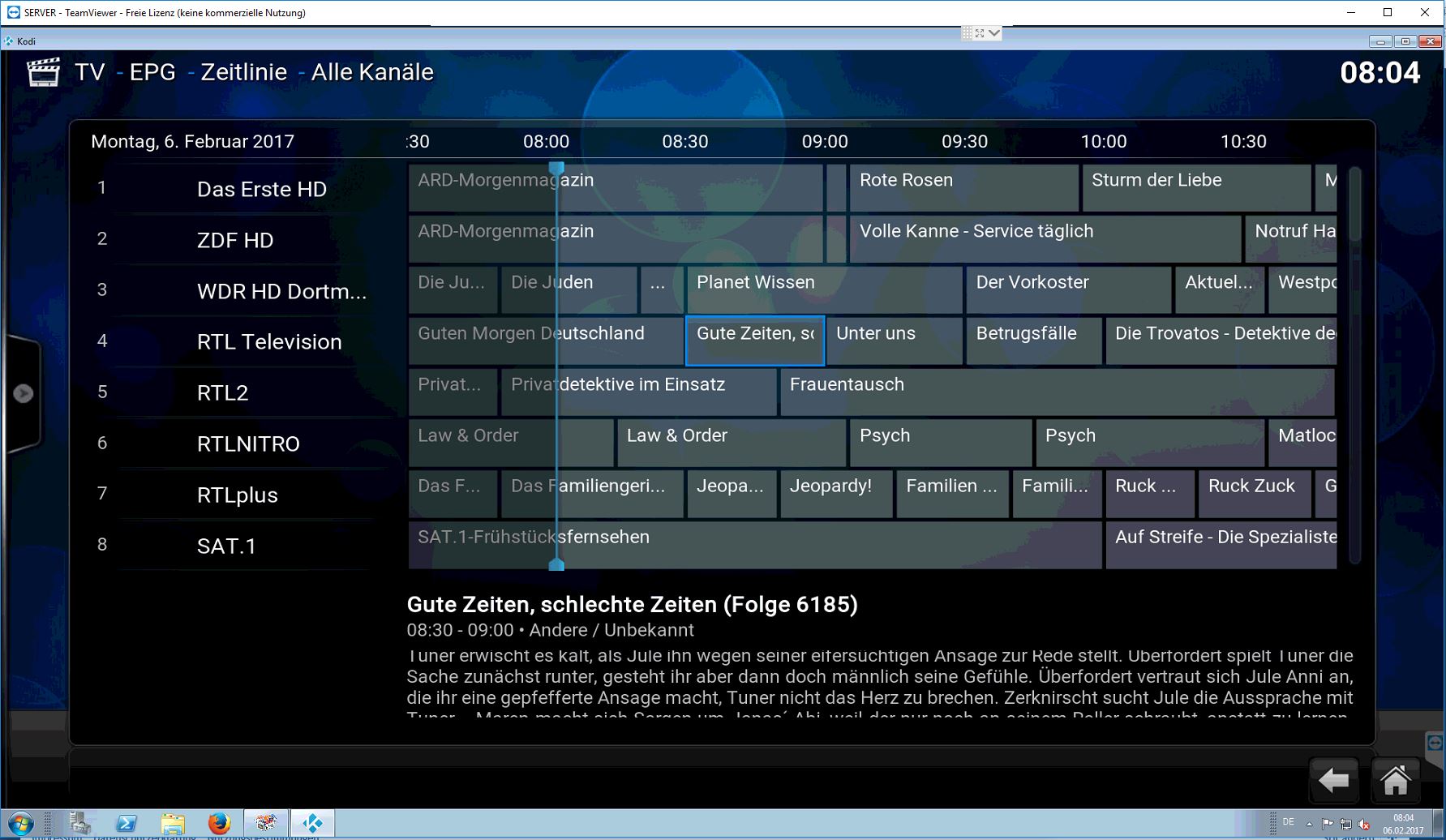Select Auf Streife - Die Spezialisten
This screenshot has width=1446, height=840.
pyautogui.click(x=1221, y=544)
